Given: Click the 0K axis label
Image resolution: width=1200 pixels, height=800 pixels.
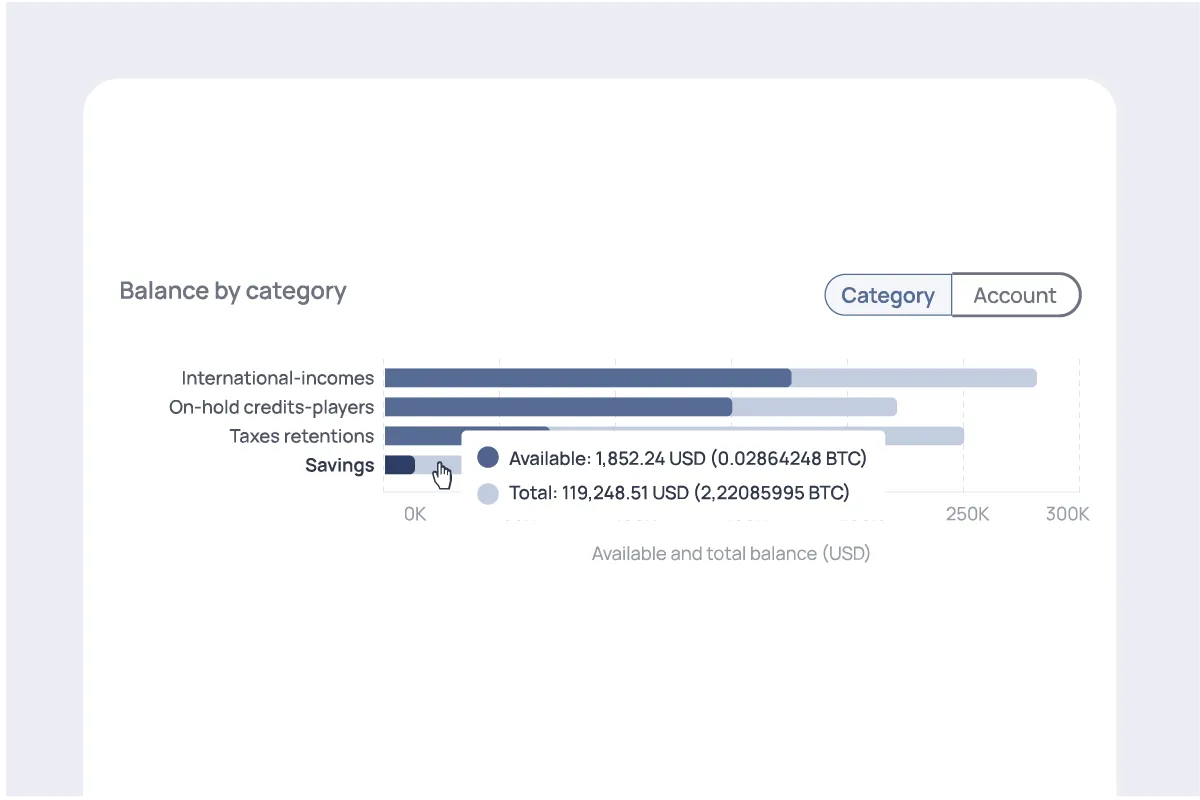Looking at the screenshot, I should click(x=415, y=515).
